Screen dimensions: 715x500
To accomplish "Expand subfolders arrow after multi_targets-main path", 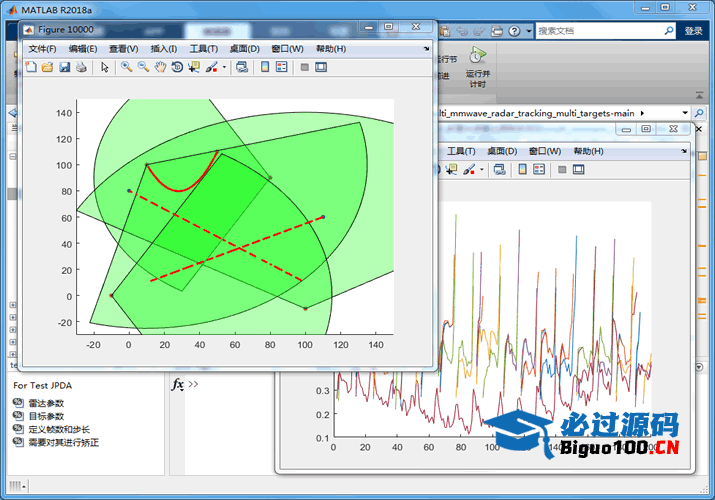I will click(x=642, y=113).
